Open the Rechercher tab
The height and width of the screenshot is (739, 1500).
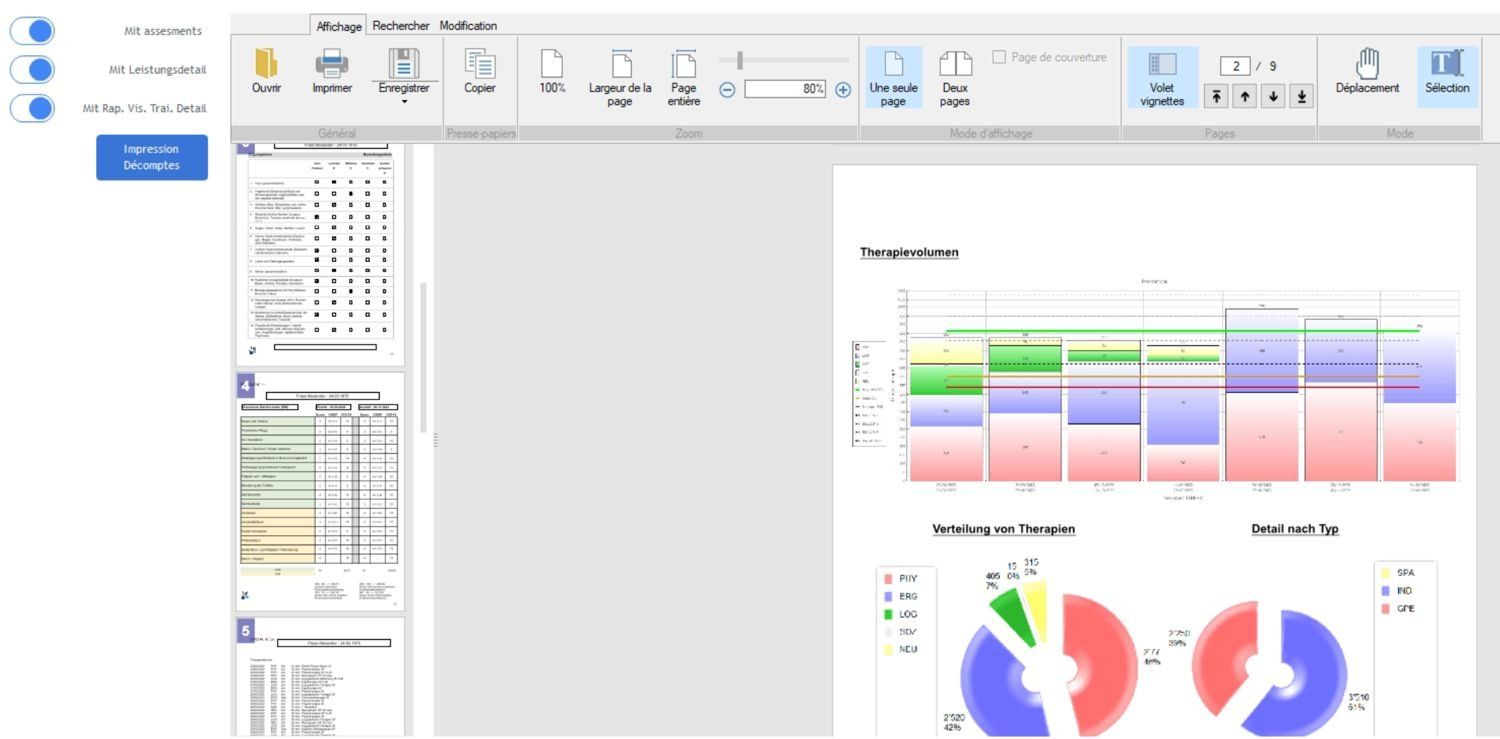pos(401,26)
